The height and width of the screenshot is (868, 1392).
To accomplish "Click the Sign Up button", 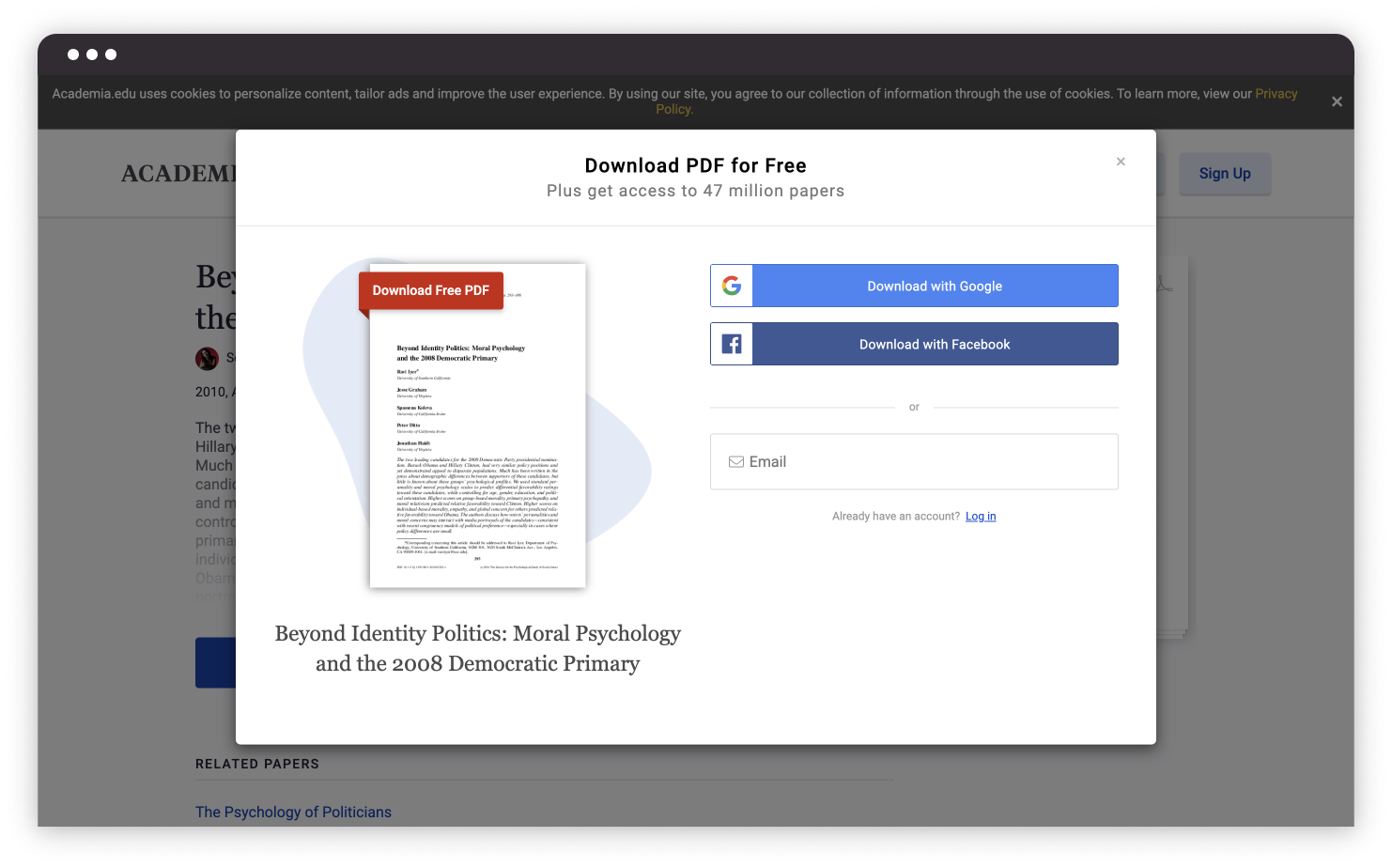I will tap(1225, 174).
